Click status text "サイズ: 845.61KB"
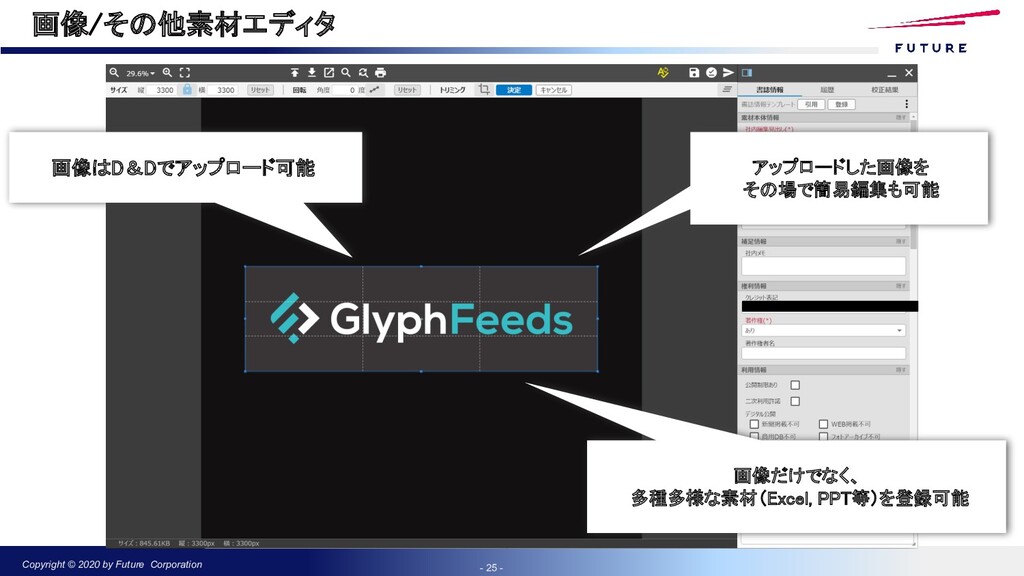This screenshot has height=576, width=1024. coord(144,543)
